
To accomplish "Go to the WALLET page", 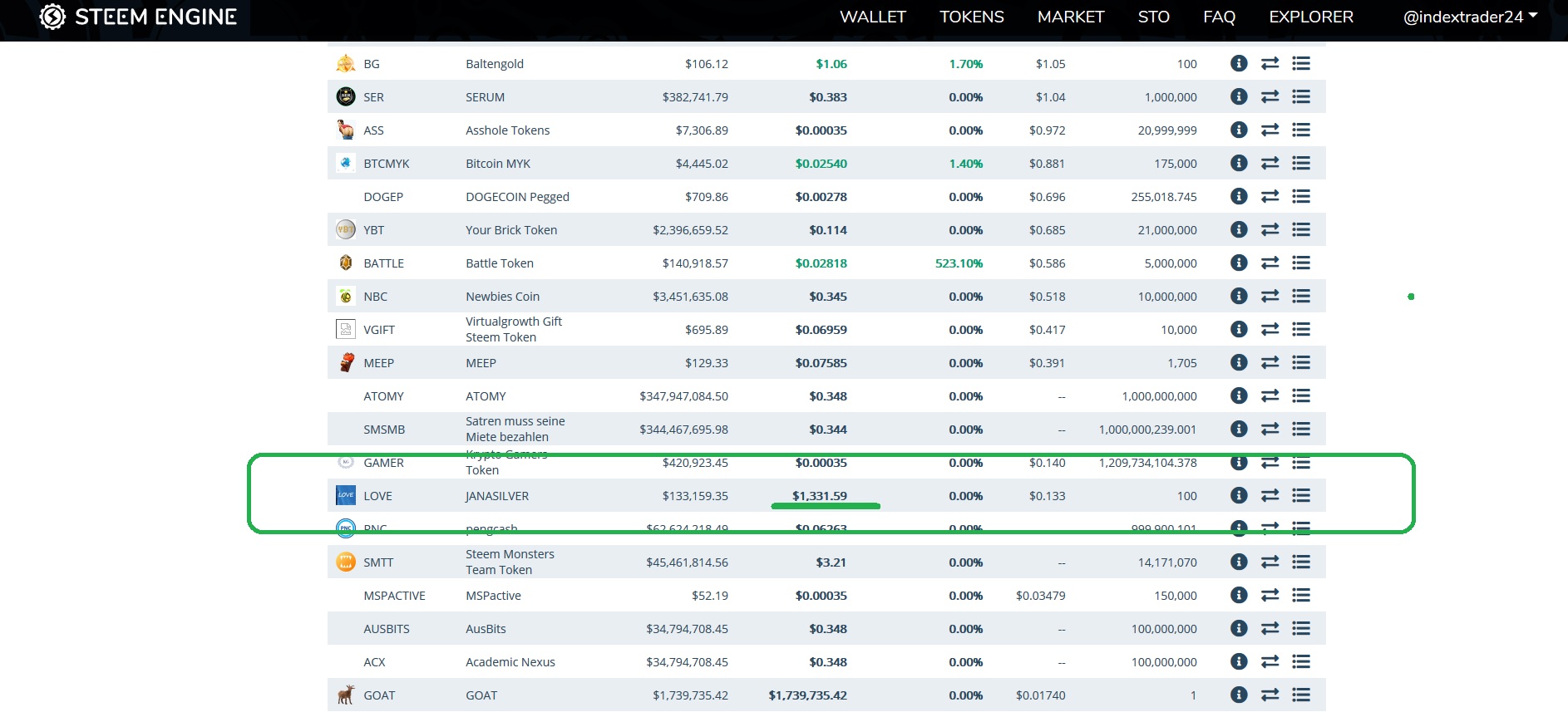I will tap(873, 17).
